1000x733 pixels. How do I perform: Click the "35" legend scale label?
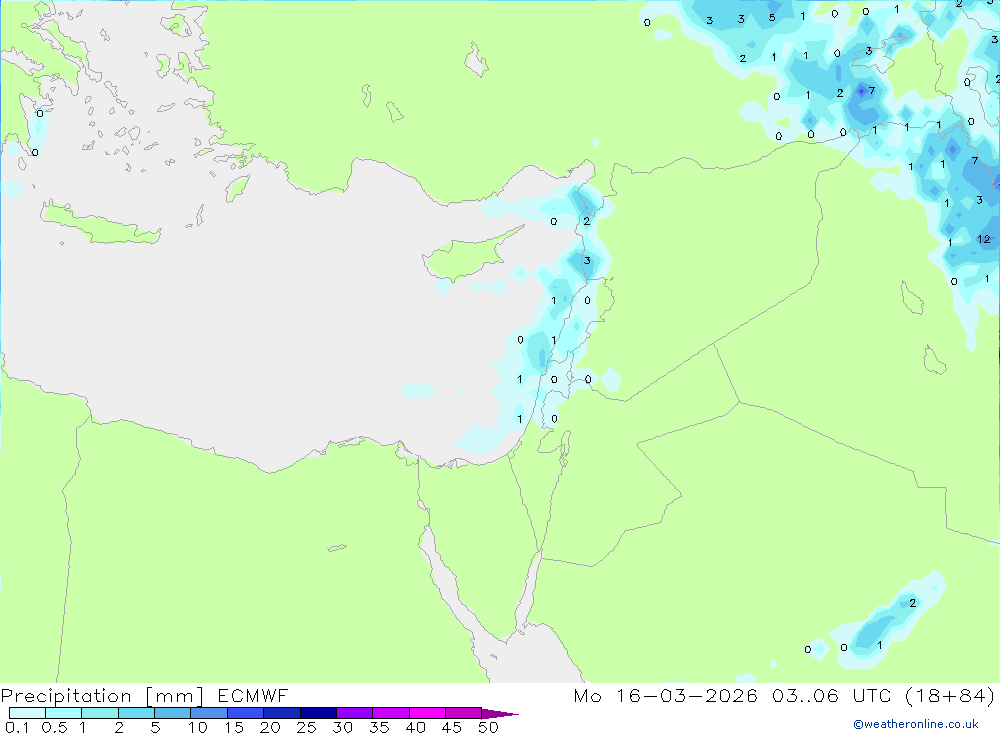(379, 727)
